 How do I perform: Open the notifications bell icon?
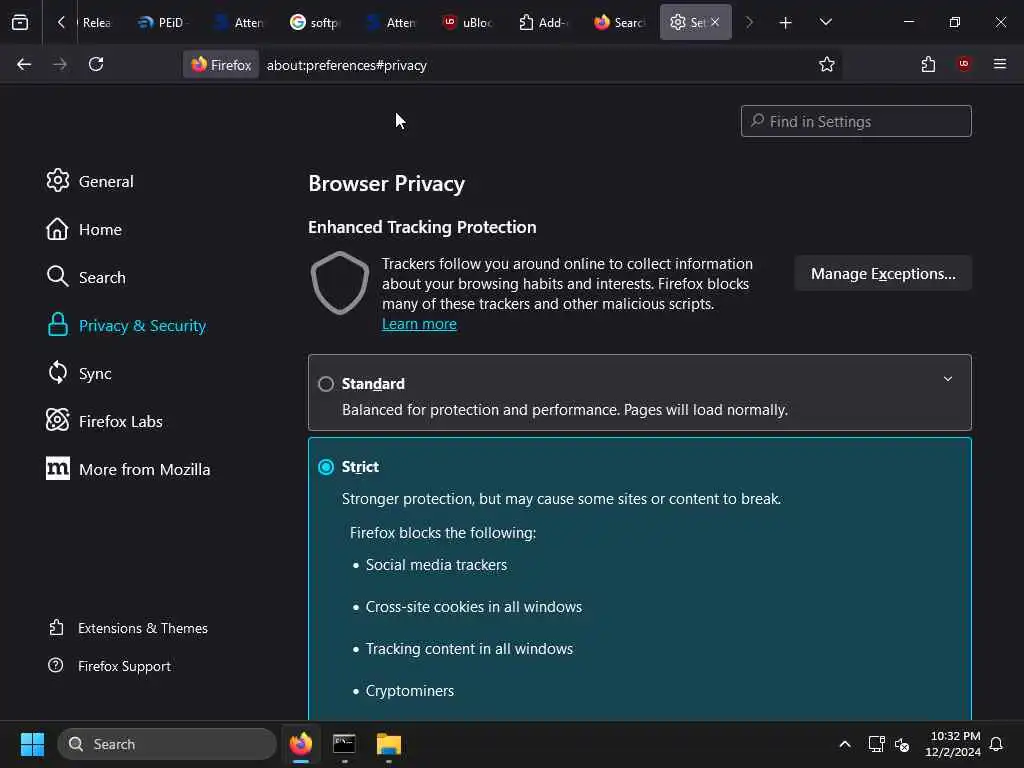997,744
